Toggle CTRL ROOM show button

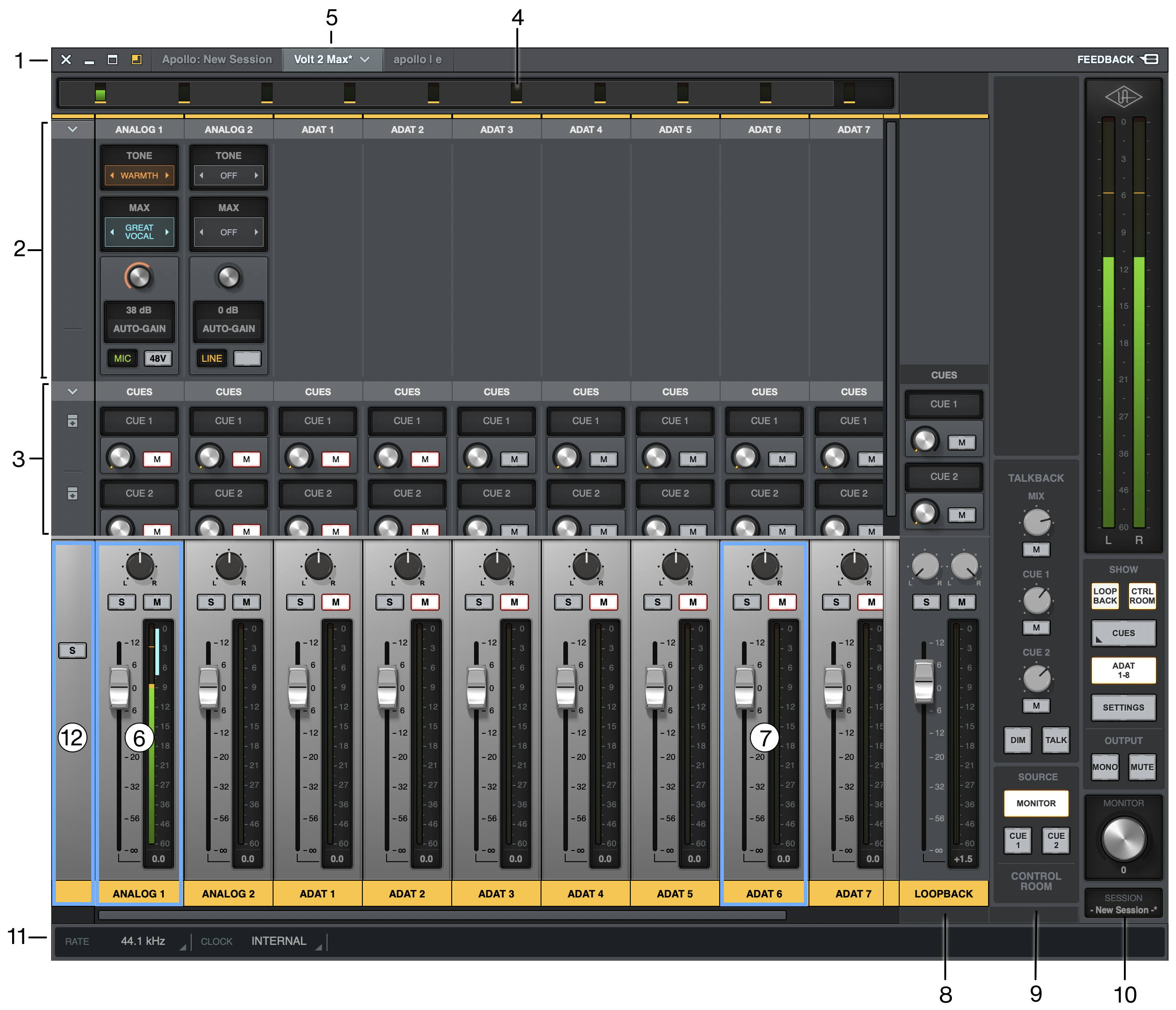[x=1142, y=596]
